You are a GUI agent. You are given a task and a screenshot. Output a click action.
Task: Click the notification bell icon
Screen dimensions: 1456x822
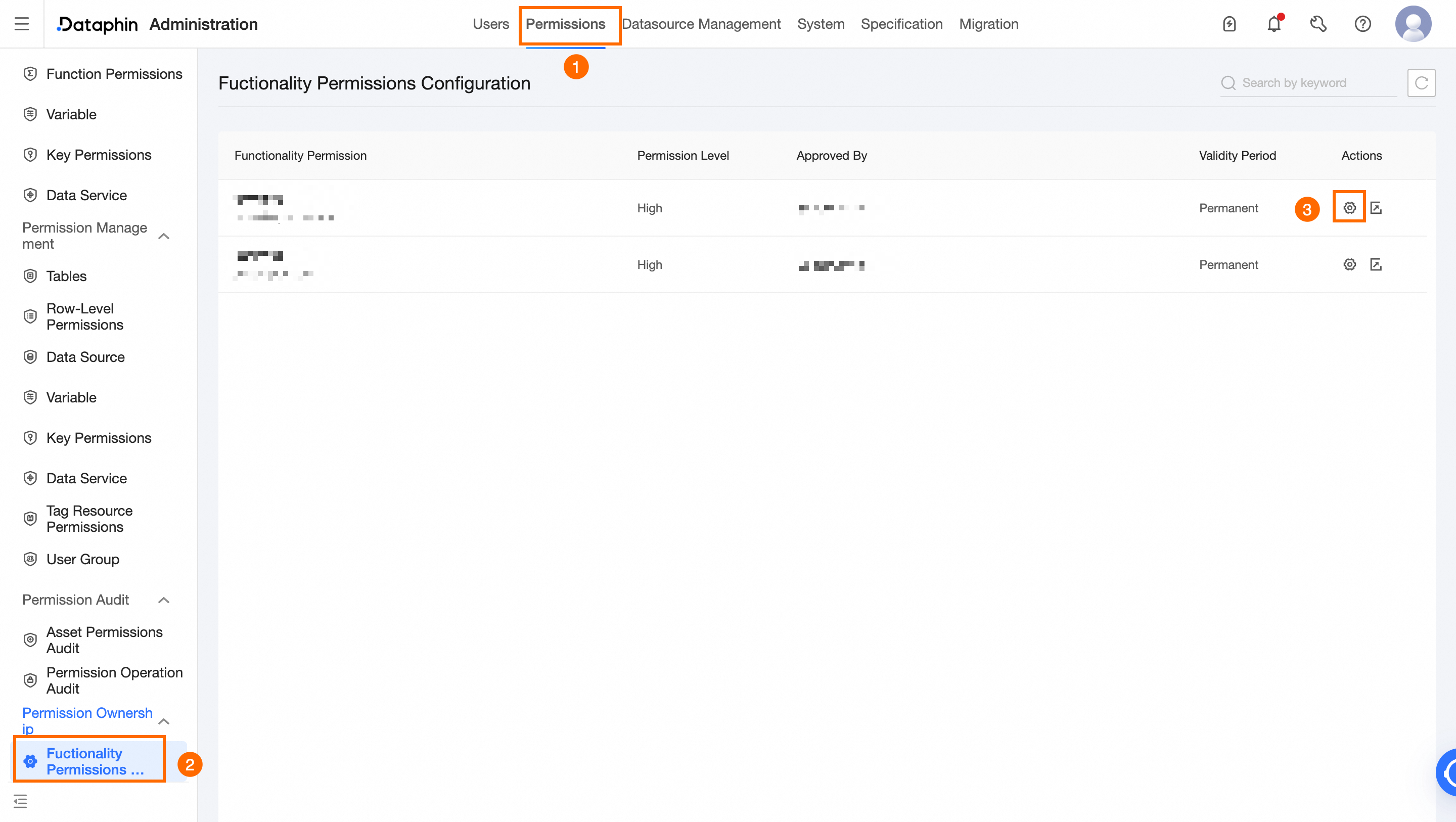coord(1273,24)
